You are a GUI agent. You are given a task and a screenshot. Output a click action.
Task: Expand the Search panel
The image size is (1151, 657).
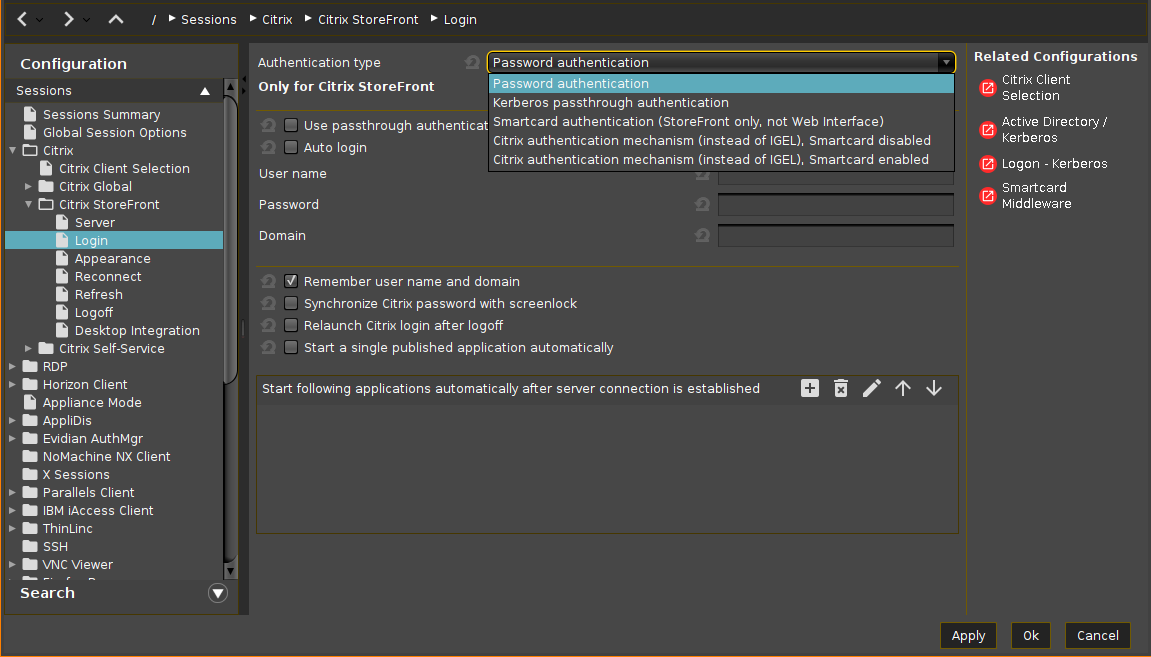tap(217, 593)
